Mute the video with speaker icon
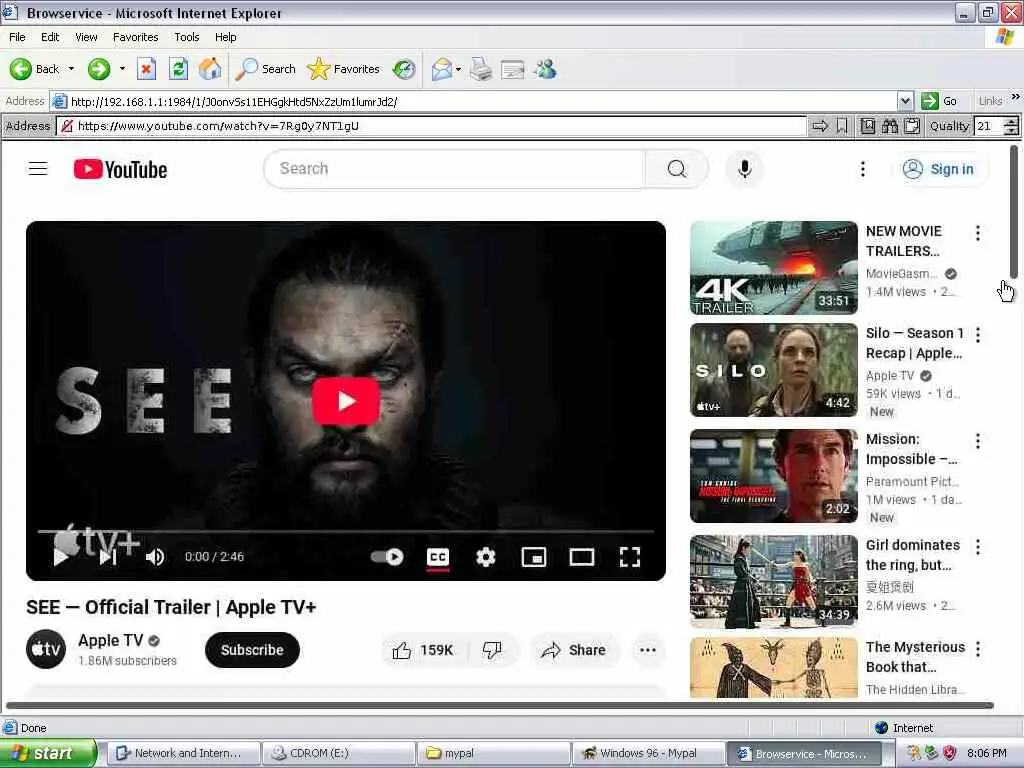 [155, 557]
